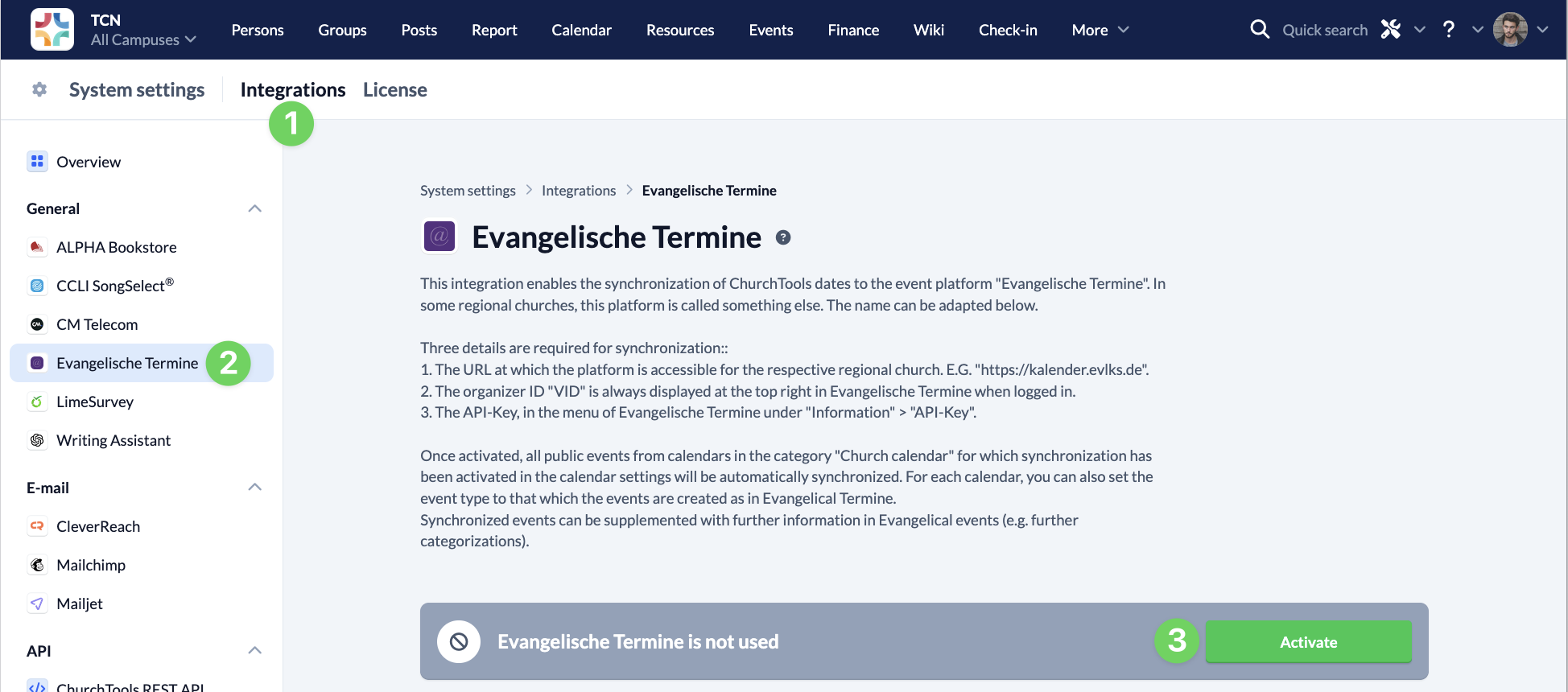
Task: Collapse the API section
Action: [x=255, y=650]
